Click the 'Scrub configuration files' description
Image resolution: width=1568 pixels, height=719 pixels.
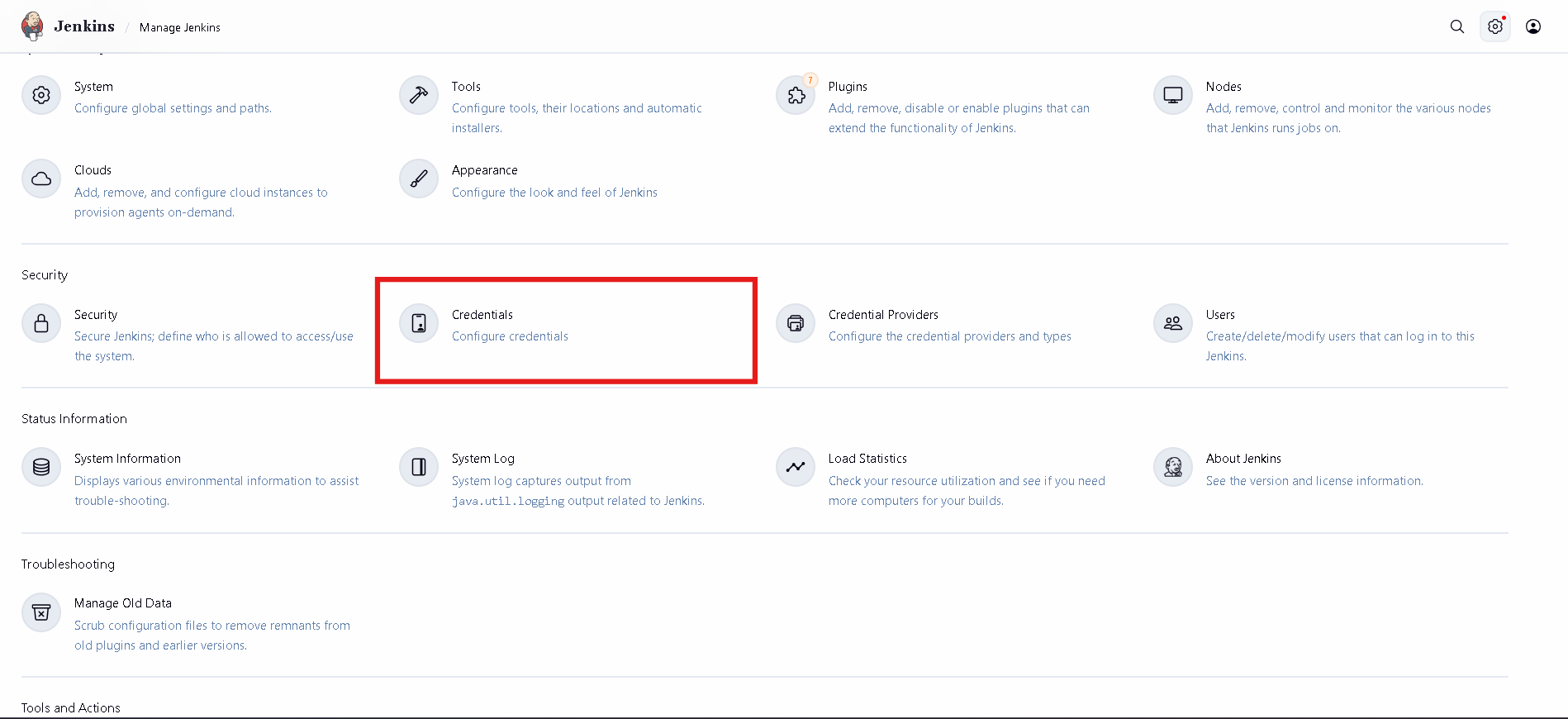point(212,636)
